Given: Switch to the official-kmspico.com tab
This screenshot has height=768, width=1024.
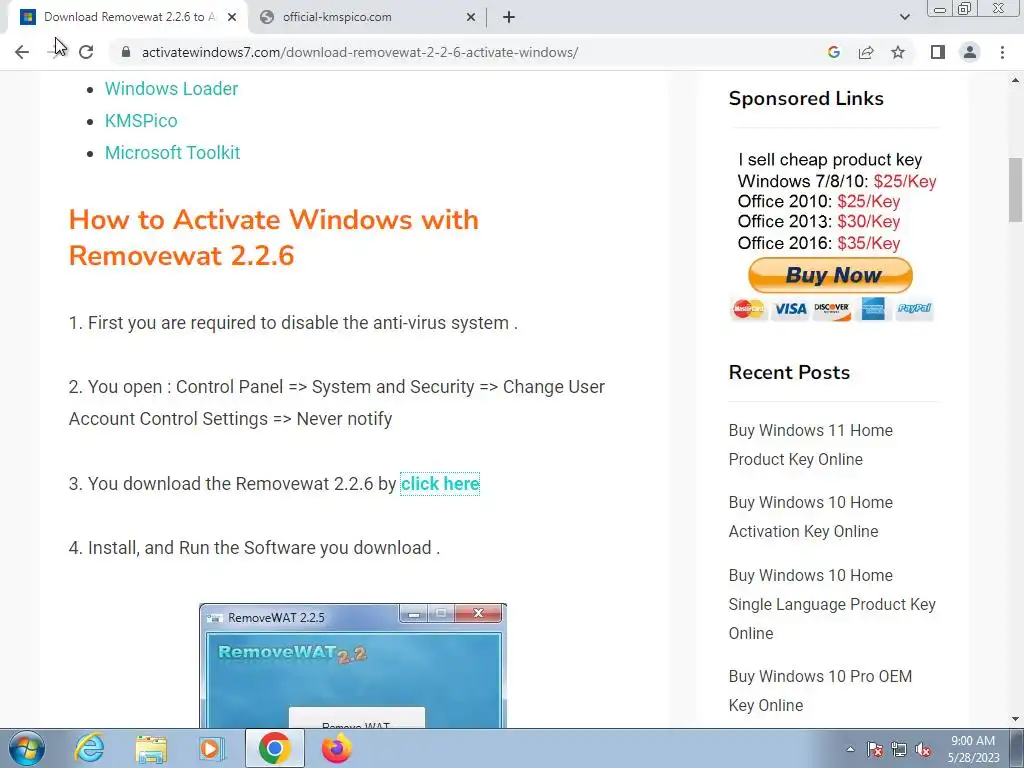Looking at the screenshot, I should 367,18.
